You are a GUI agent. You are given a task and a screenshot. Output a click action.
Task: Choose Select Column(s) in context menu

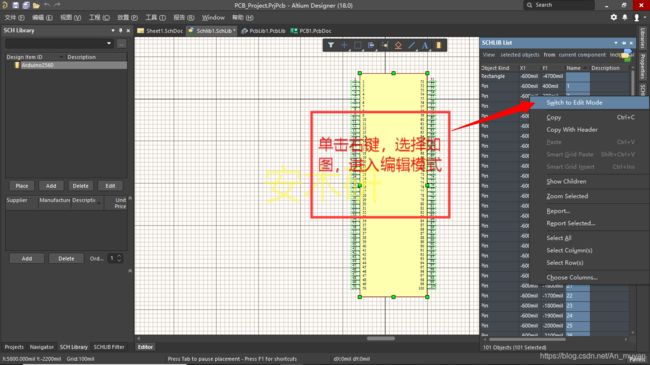pos(569,251)
